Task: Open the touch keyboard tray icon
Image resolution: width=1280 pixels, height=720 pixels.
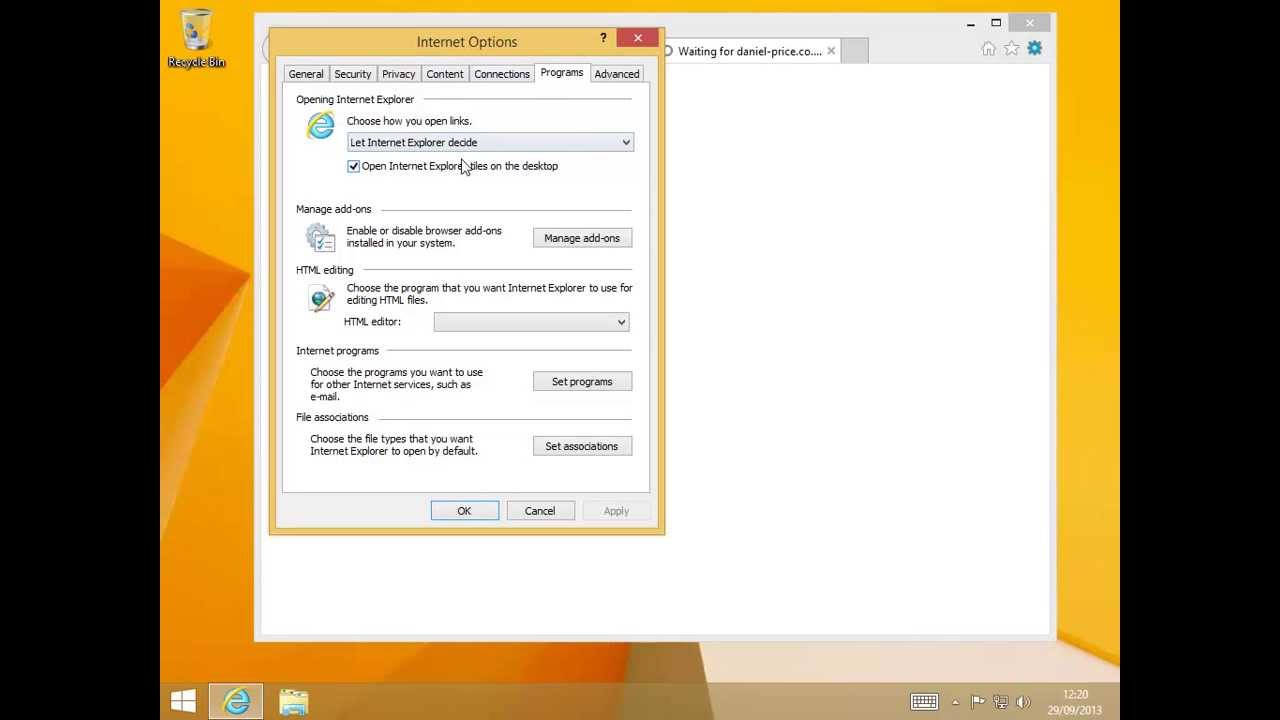Action: click(924, 702)
